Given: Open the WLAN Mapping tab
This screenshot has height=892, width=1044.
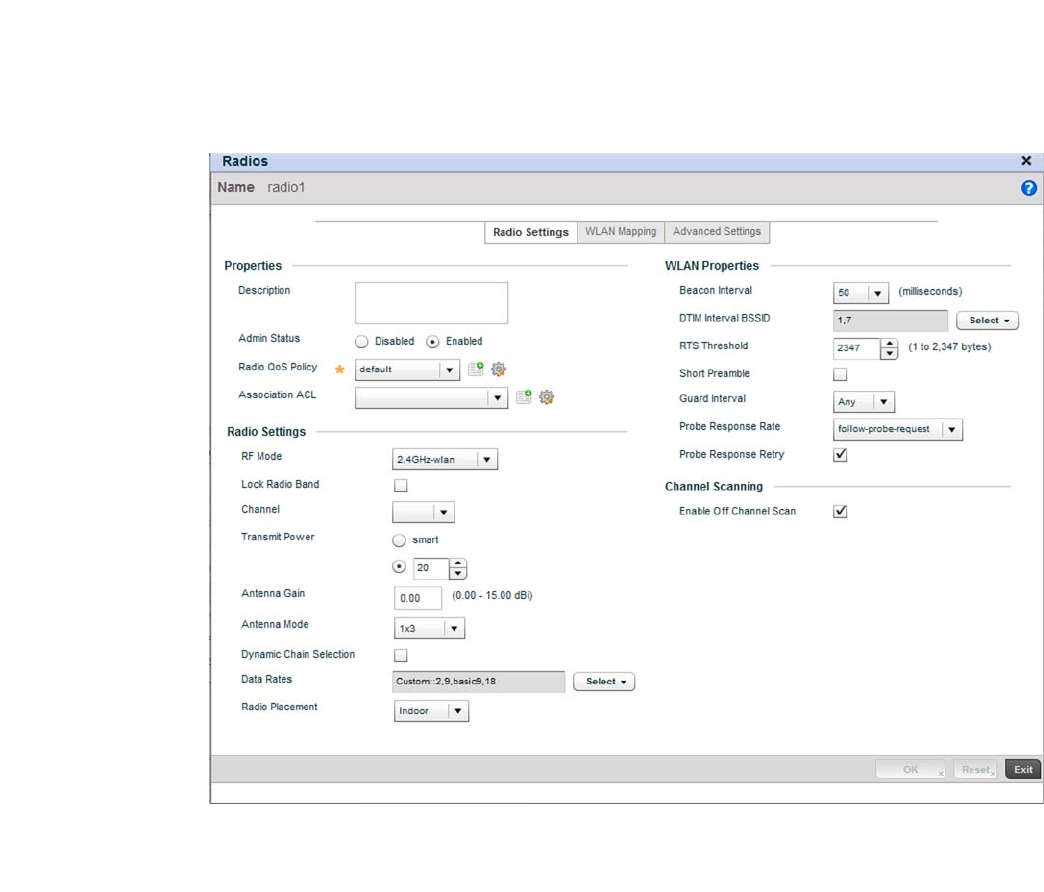Looking at the screenshot, I should click(621, 232).
